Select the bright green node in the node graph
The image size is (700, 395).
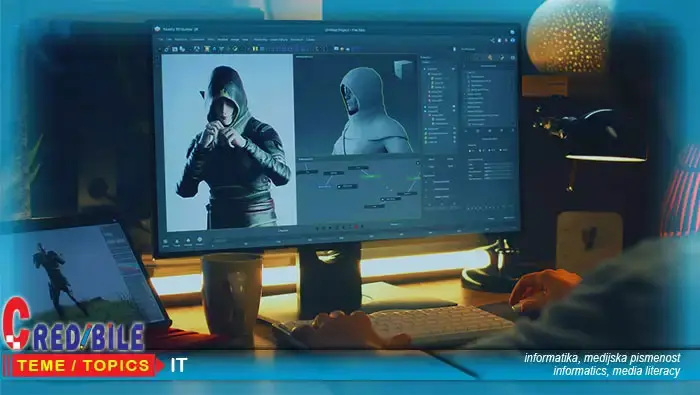pos(371,176)
